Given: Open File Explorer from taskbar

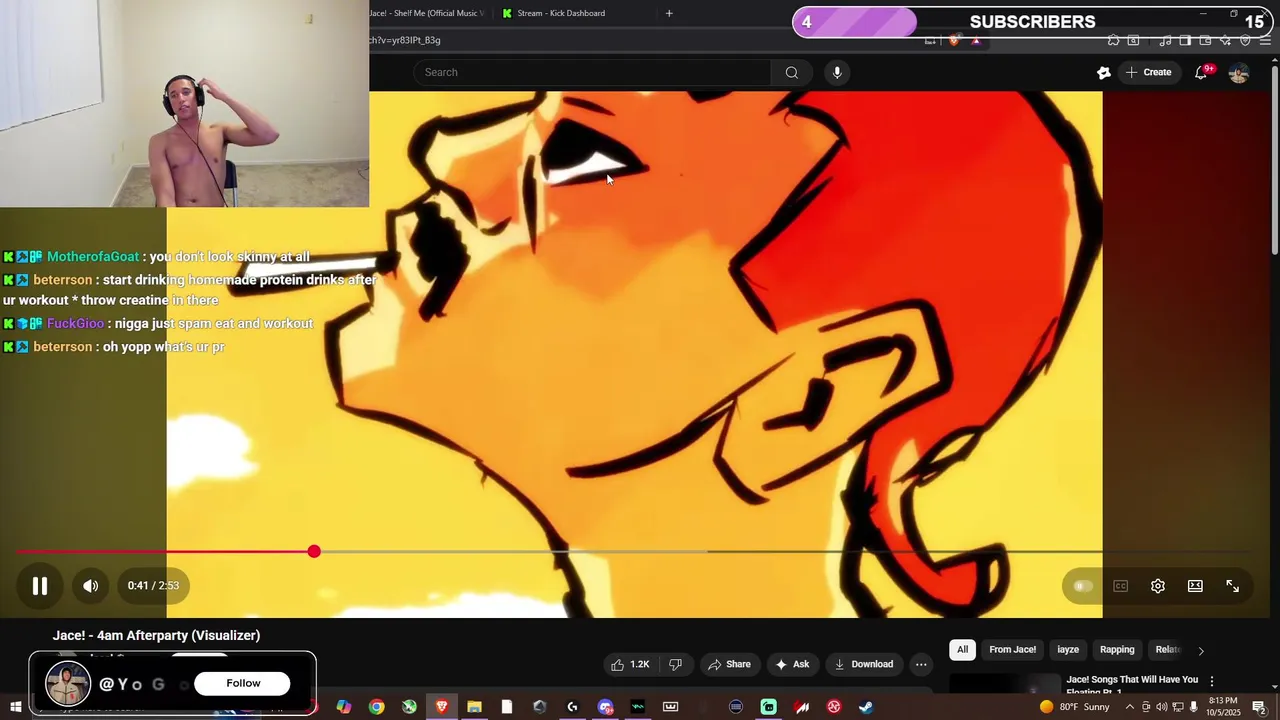Looking at the screenshot, I should pyautogui.click(x=474, y=707).
